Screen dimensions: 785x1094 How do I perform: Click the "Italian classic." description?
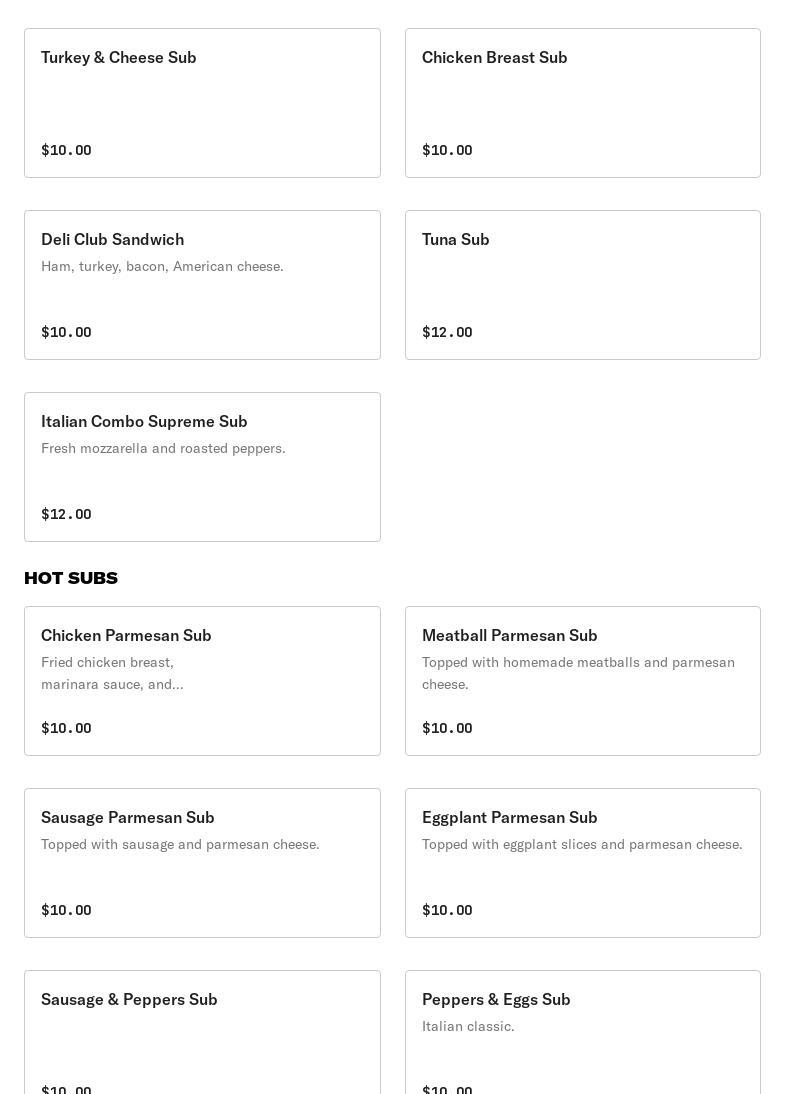pyautogui.click(x=468, y=1026)
